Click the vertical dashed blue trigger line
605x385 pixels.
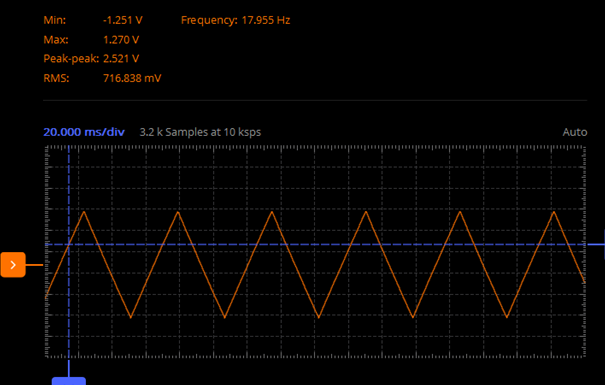(x=69, y=301)
